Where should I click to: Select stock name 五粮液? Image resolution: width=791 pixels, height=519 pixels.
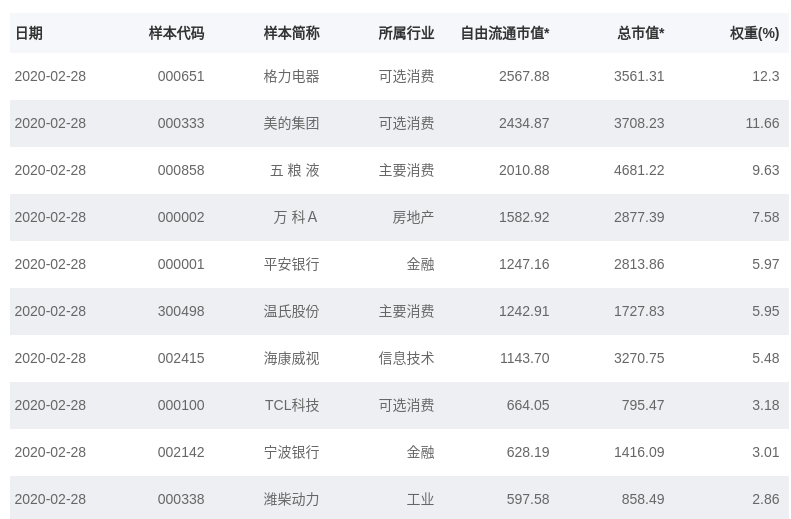295,170
